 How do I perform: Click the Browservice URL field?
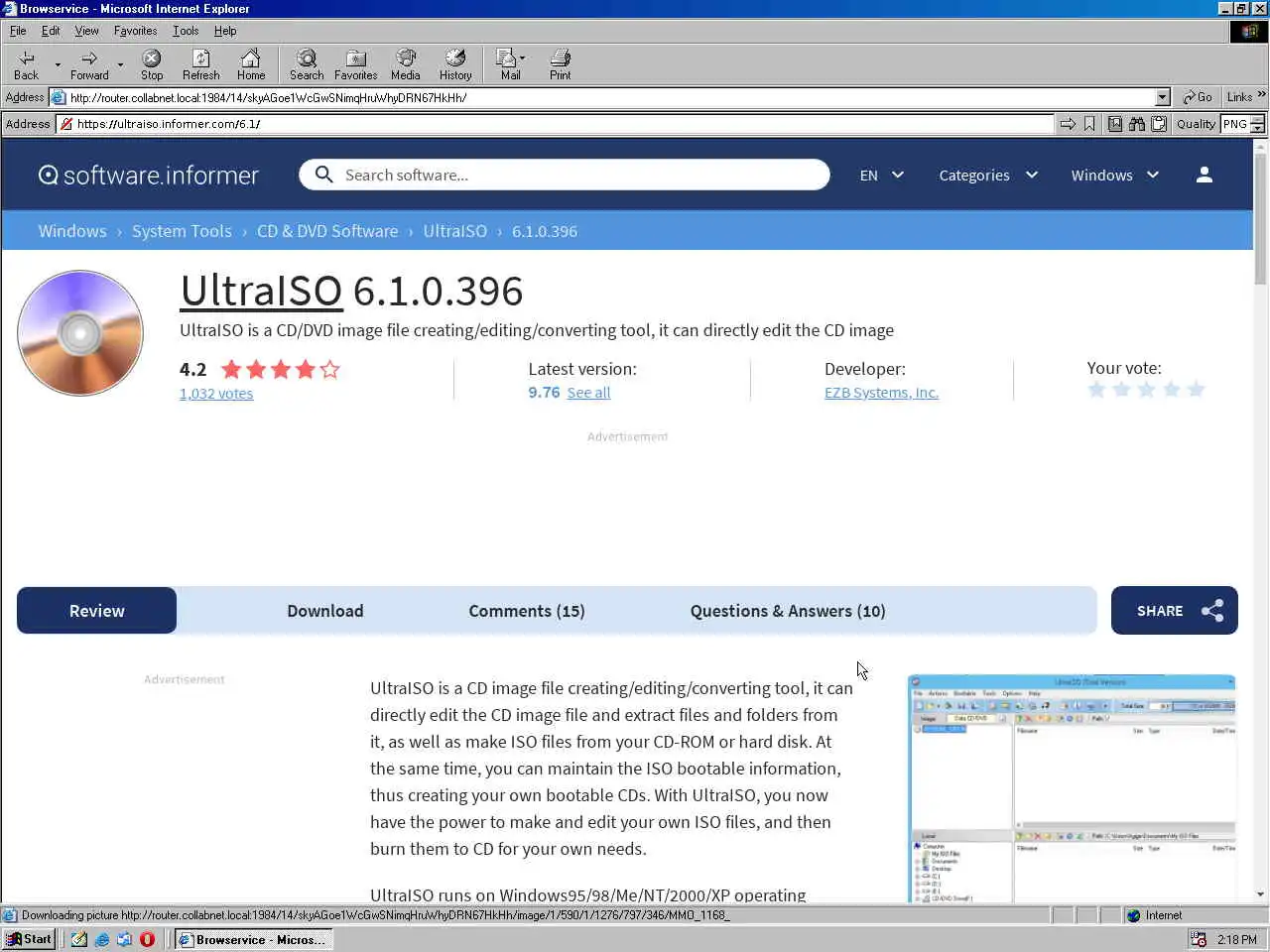(556, 124)
